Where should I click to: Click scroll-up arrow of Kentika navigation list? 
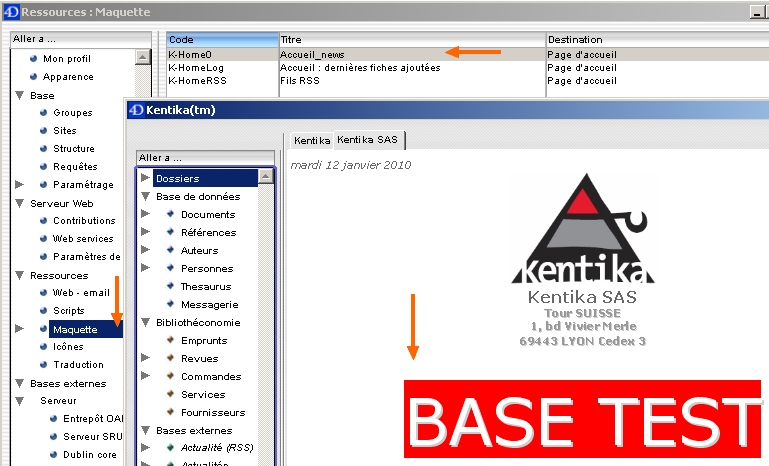point(265,176)
